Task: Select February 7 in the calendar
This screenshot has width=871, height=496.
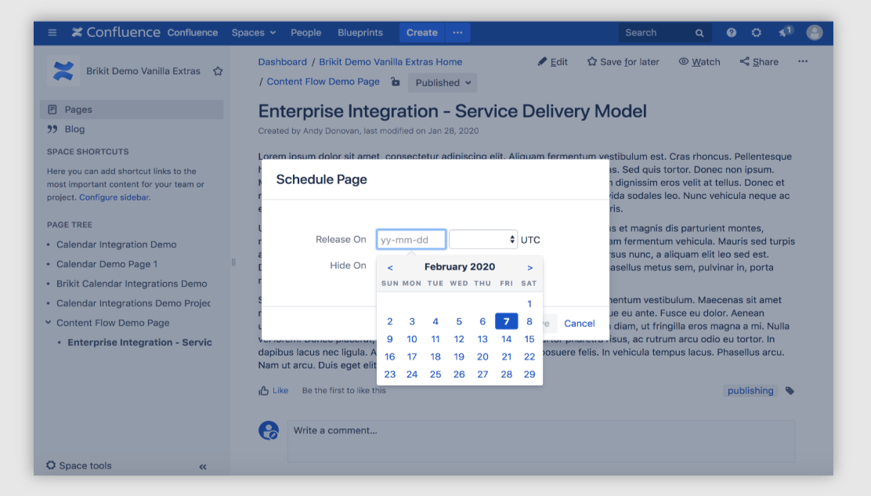Action: point(506,321)
